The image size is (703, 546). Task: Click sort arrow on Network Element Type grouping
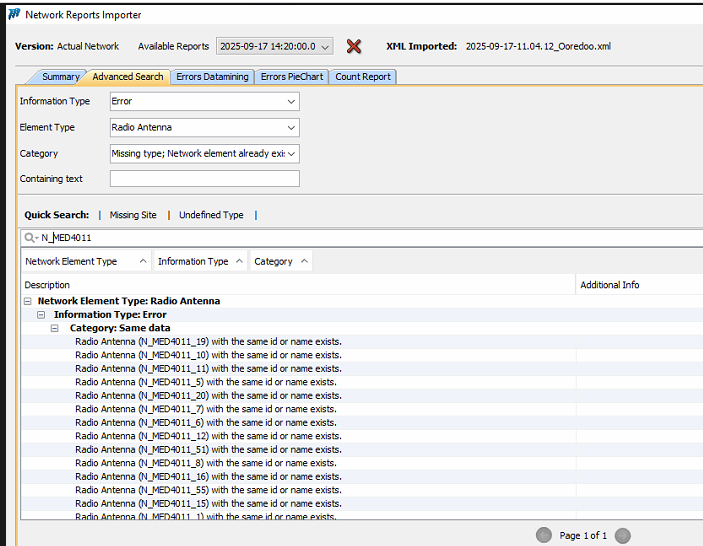pos(142,261)
